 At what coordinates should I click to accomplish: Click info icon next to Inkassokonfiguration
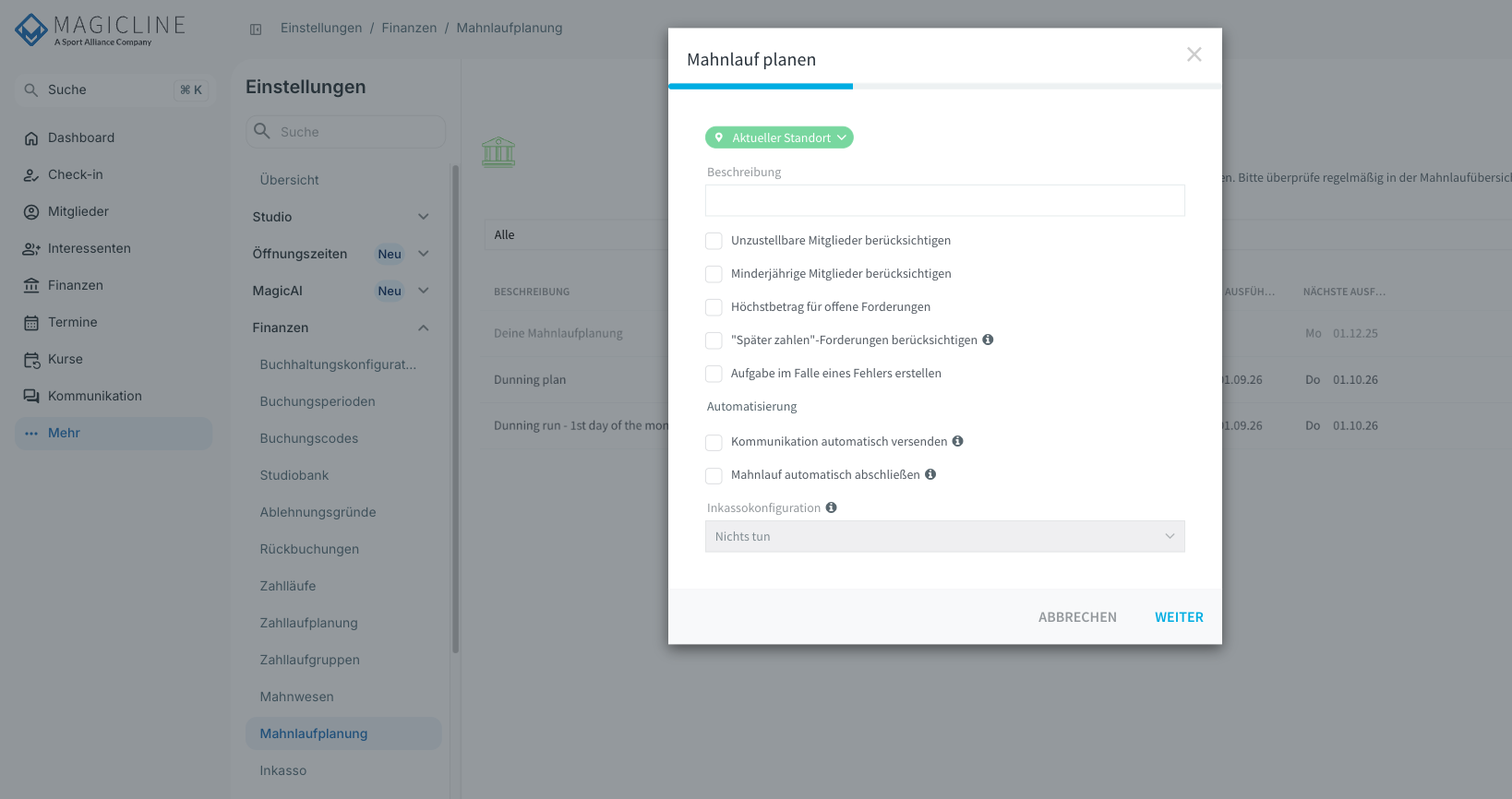click(831, 507)
